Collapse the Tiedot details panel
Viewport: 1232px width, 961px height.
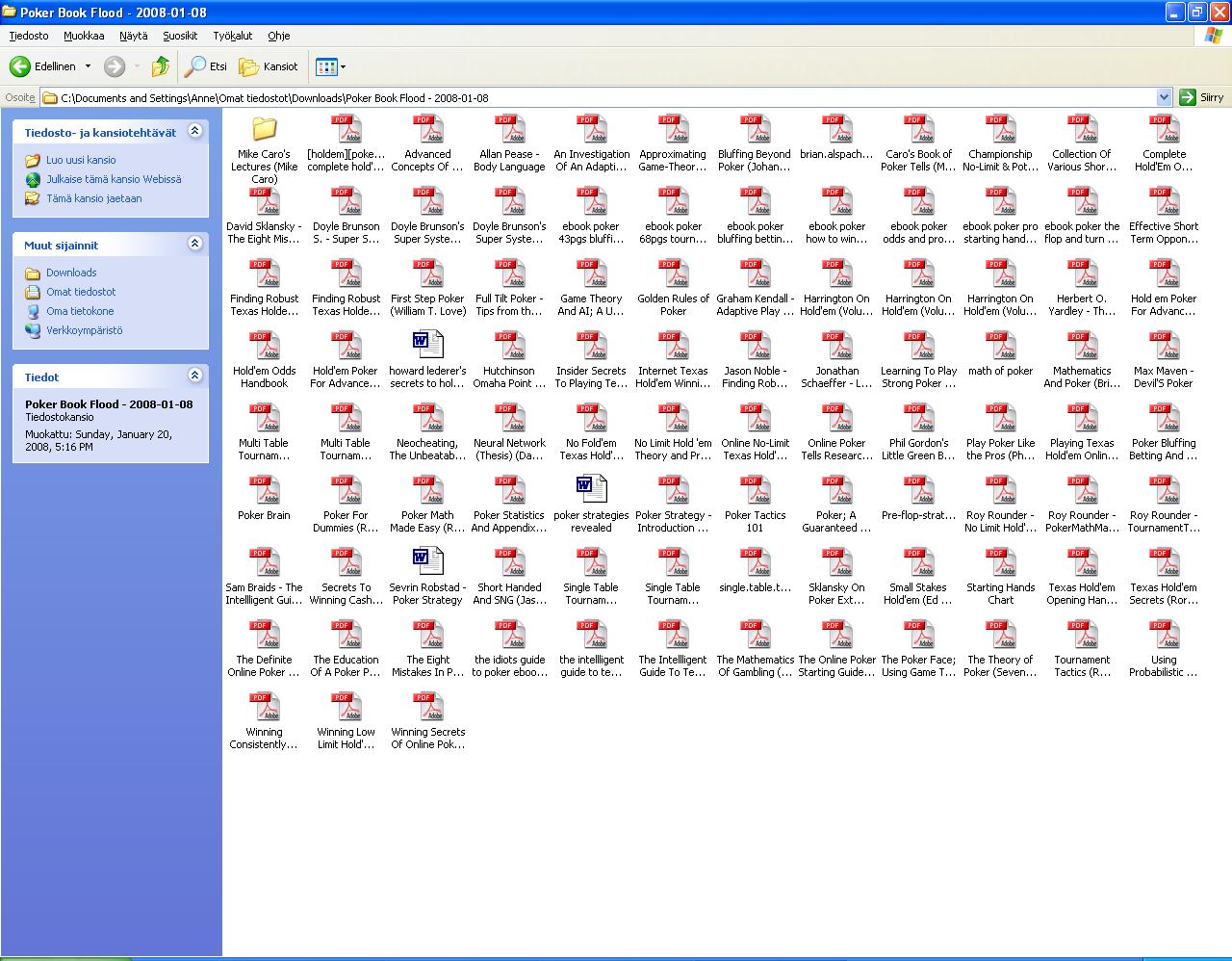point(194,376)
